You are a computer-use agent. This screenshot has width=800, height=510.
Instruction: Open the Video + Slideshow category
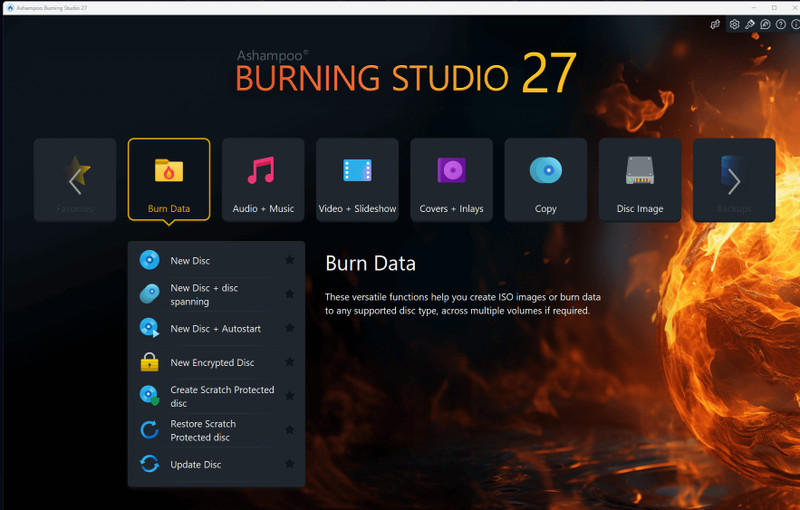357,180
